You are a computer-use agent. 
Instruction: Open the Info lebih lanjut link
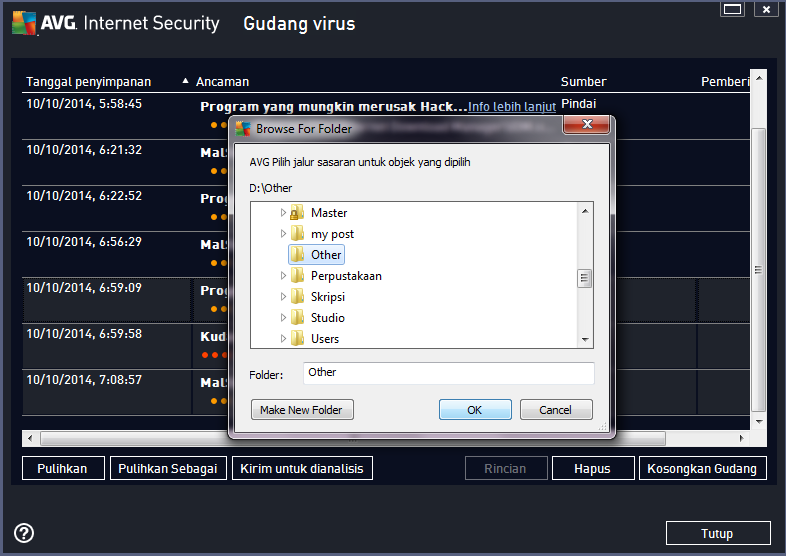[512, 107]
